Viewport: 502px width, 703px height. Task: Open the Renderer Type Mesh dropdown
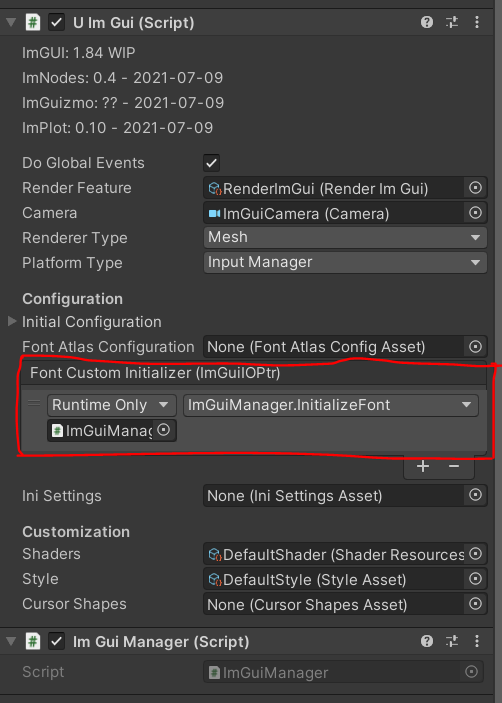point(345,237)
